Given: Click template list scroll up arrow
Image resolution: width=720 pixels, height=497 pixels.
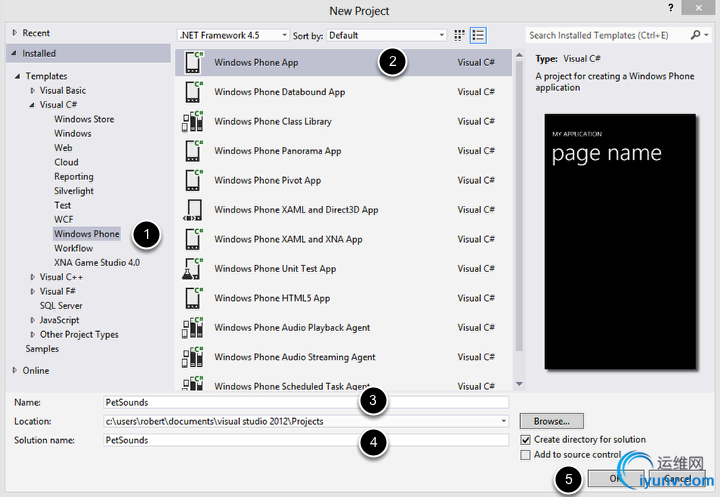Looking at the screenshot, I should point(519,55).
